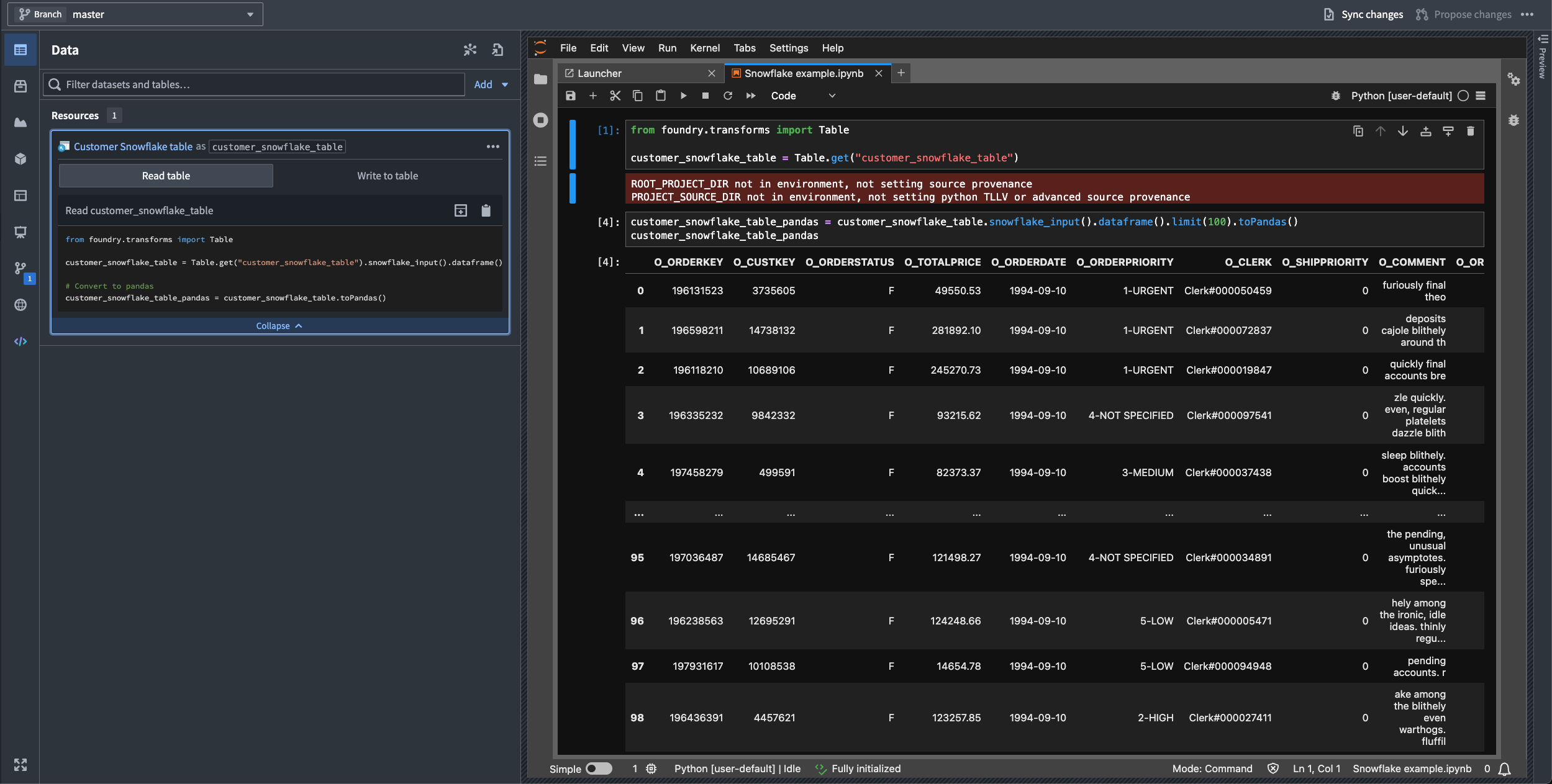The height and width of the screenshot is (784, 1552).
Task: Run the notebook cell with the play icon
Action: (683, 96)
